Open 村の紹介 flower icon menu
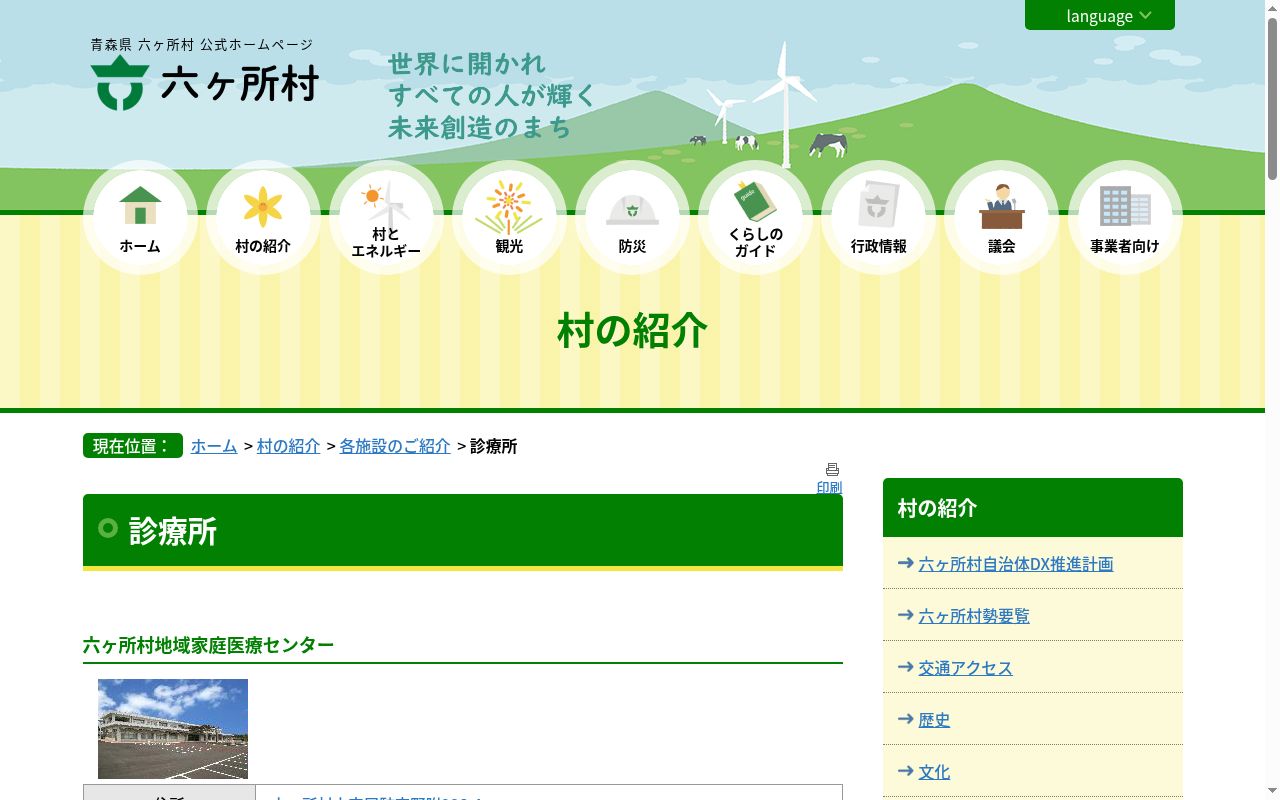Viewport: 1280px width, 800px height. tap(263, 218)
